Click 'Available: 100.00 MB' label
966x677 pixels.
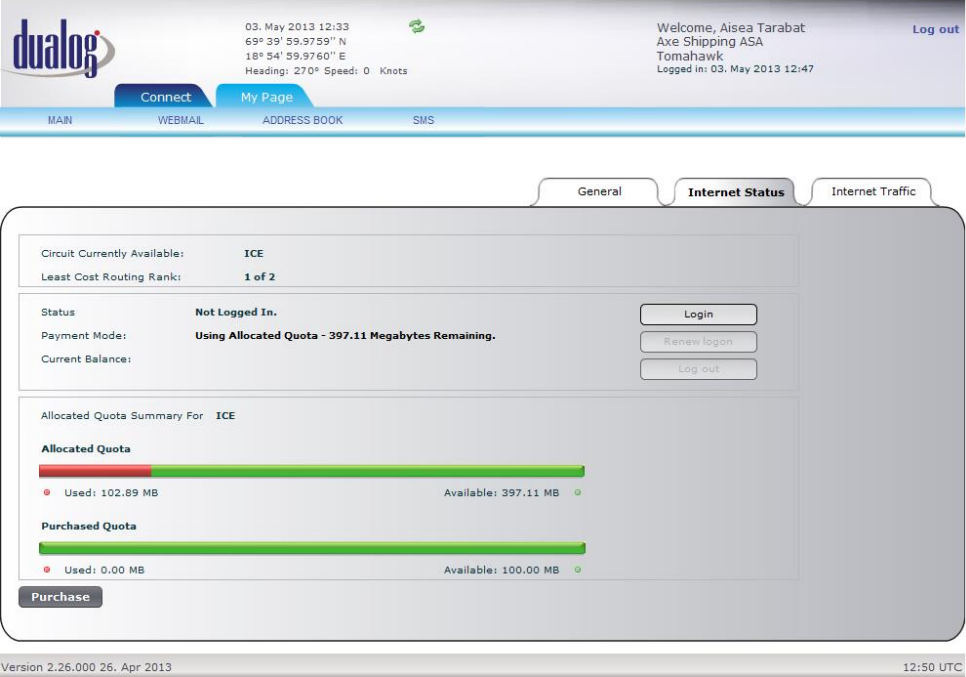[501, 570]
